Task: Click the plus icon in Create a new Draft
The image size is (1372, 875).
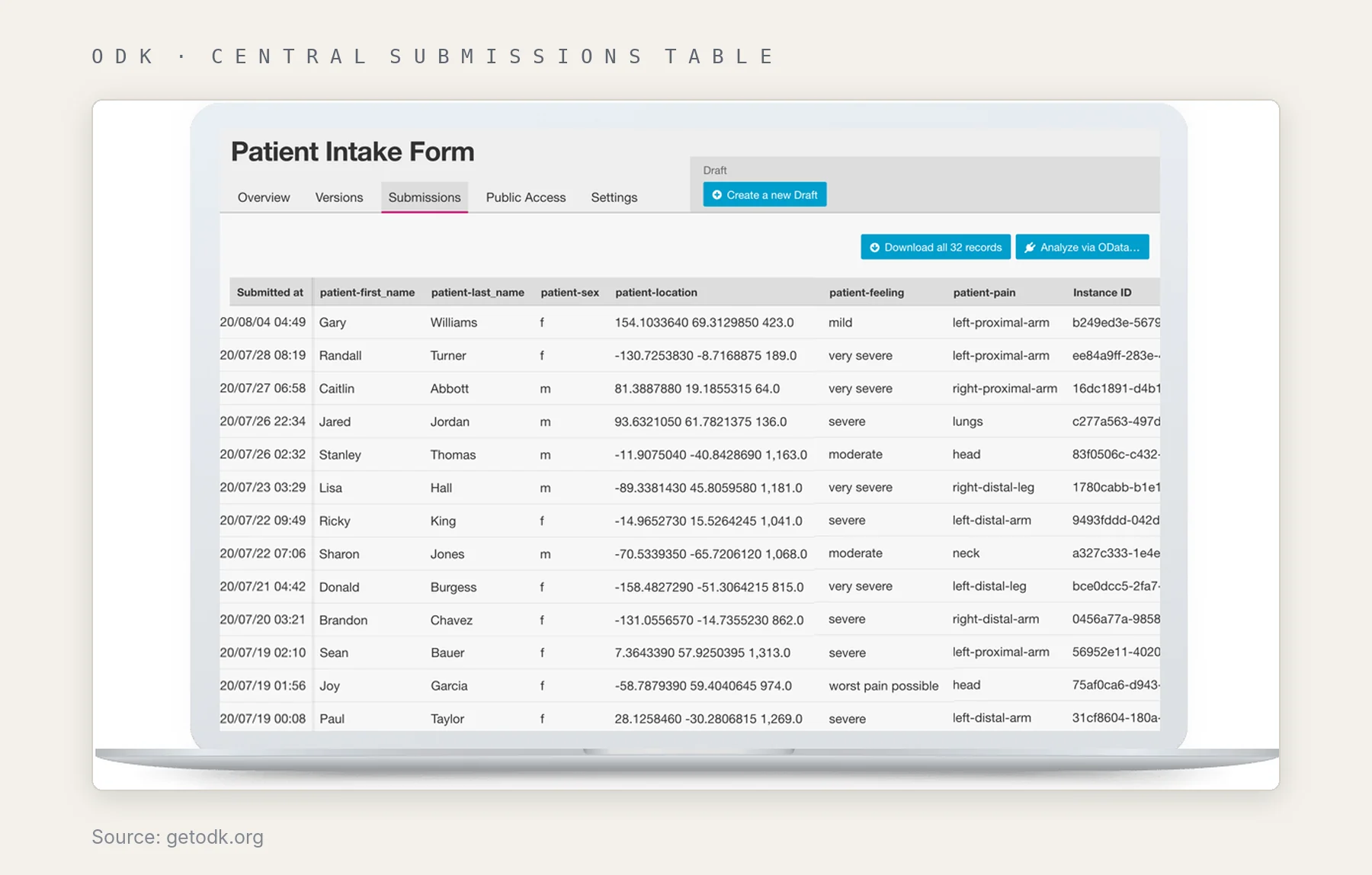Action: click(716, 195)
